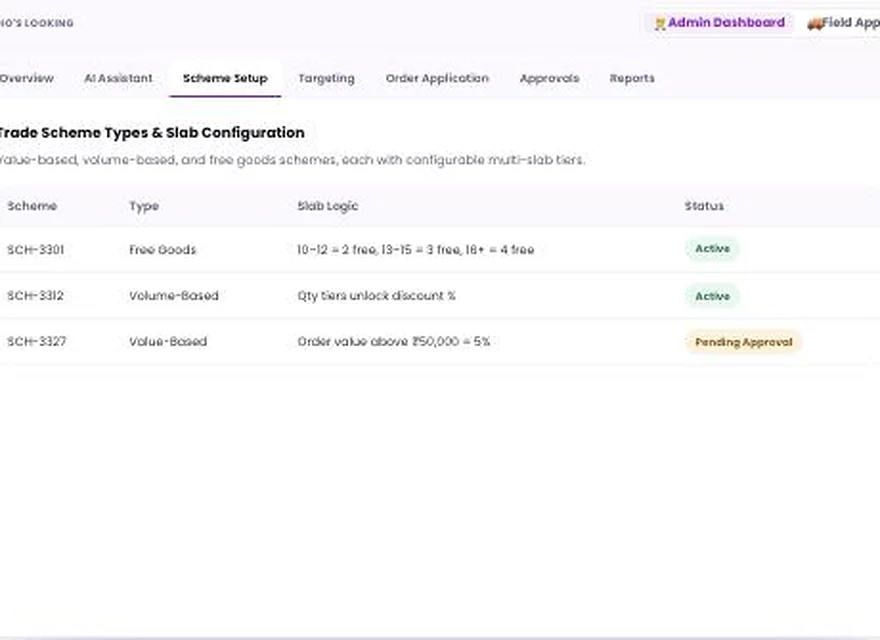The width and height of the screenshot is (880, 640).
Task: Click the Status column header
Action: click(704, 205)
